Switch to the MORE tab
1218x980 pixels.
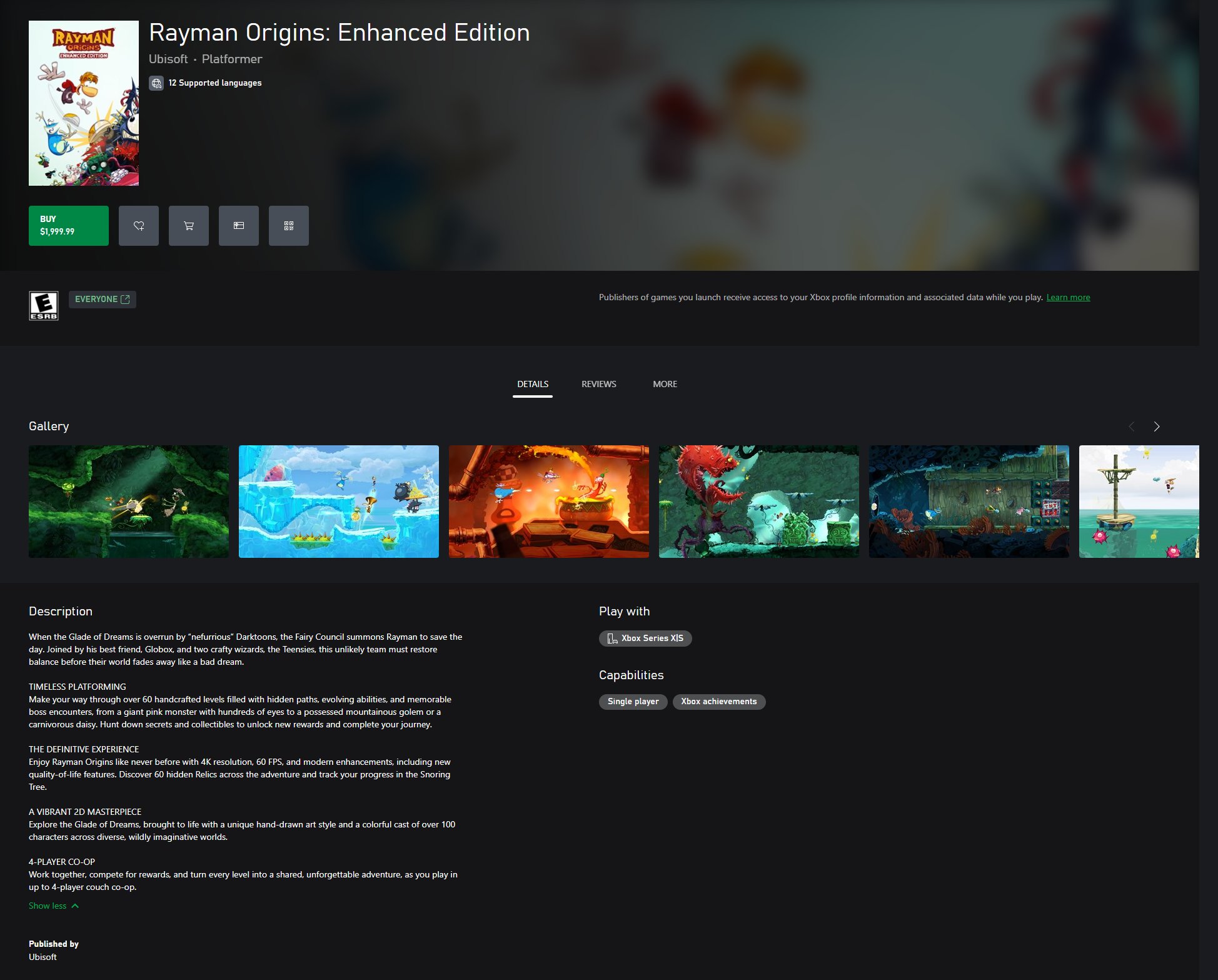click(665, 384)
